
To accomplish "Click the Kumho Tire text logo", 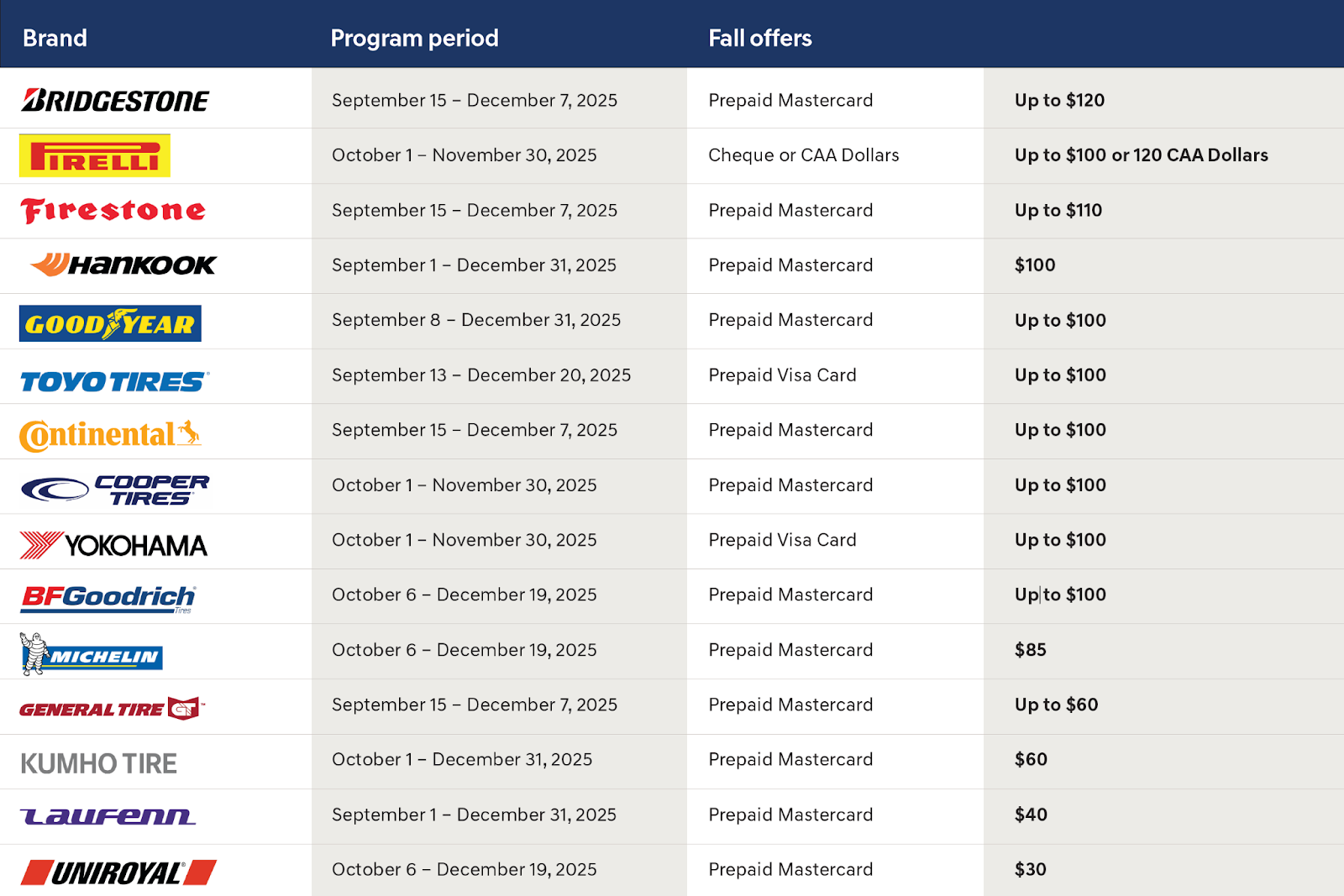I will (x=98, y=763).
